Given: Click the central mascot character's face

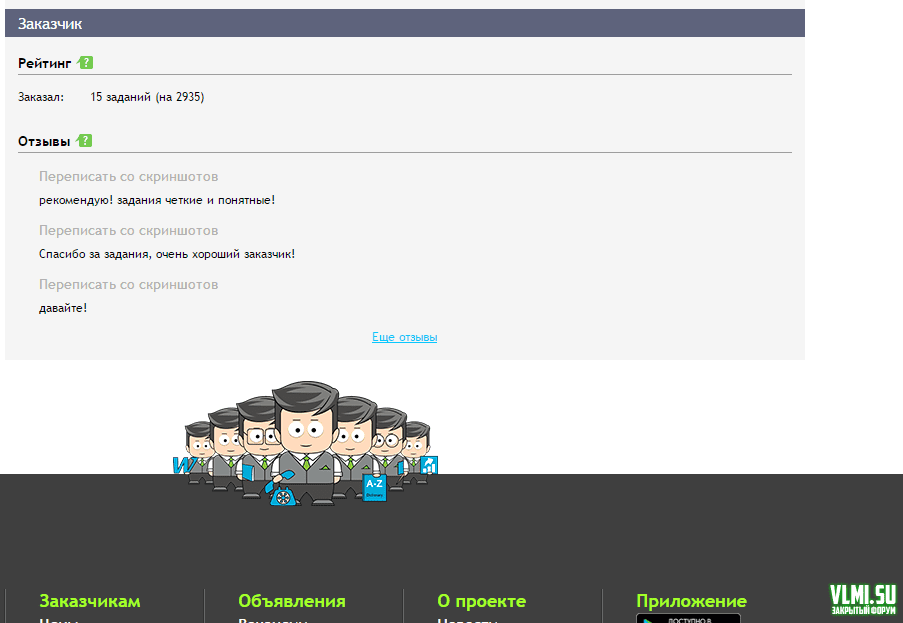Looking at the screenshot, I should 307,432.
